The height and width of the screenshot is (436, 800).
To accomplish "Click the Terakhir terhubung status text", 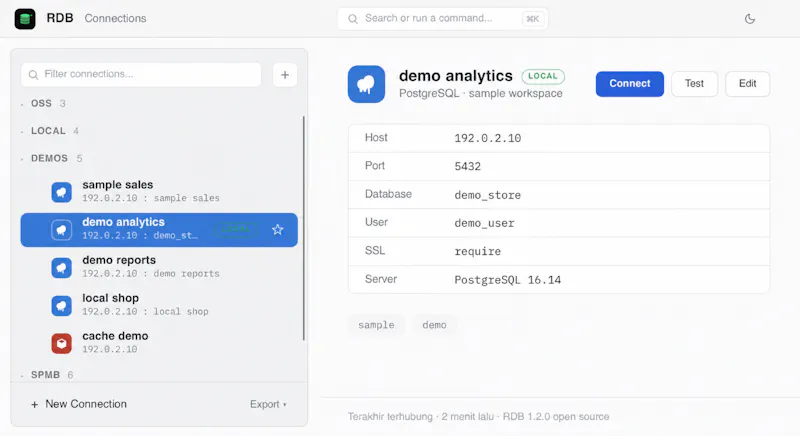I will (390, 417).
